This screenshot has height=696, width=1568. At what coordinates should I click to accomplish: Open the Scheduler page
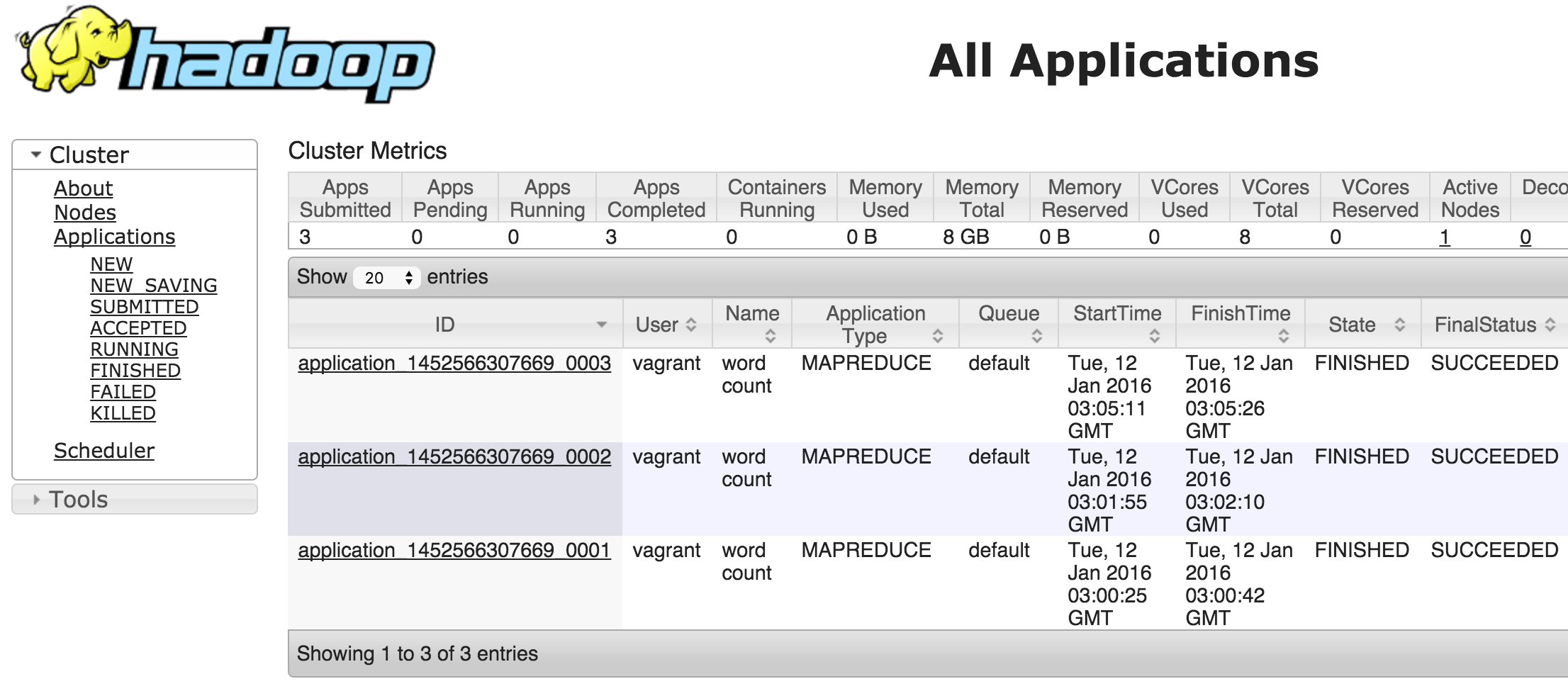pos(104,451)
